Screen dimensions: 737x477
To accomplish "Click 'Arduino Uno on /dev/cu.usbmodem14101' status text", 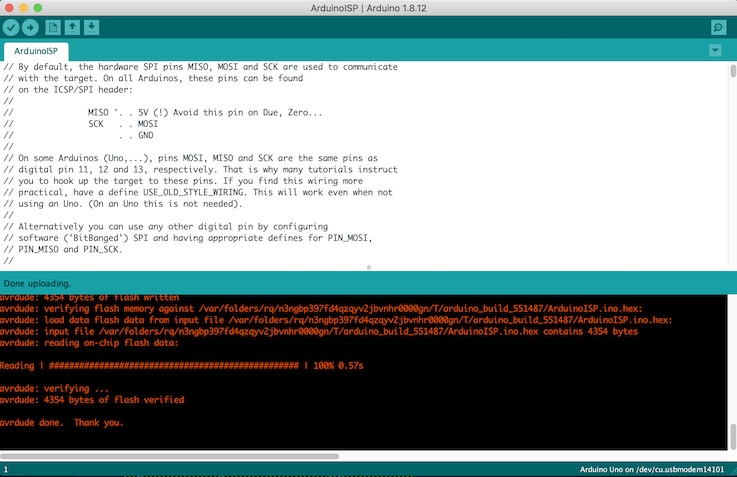I will click(651, 469).
